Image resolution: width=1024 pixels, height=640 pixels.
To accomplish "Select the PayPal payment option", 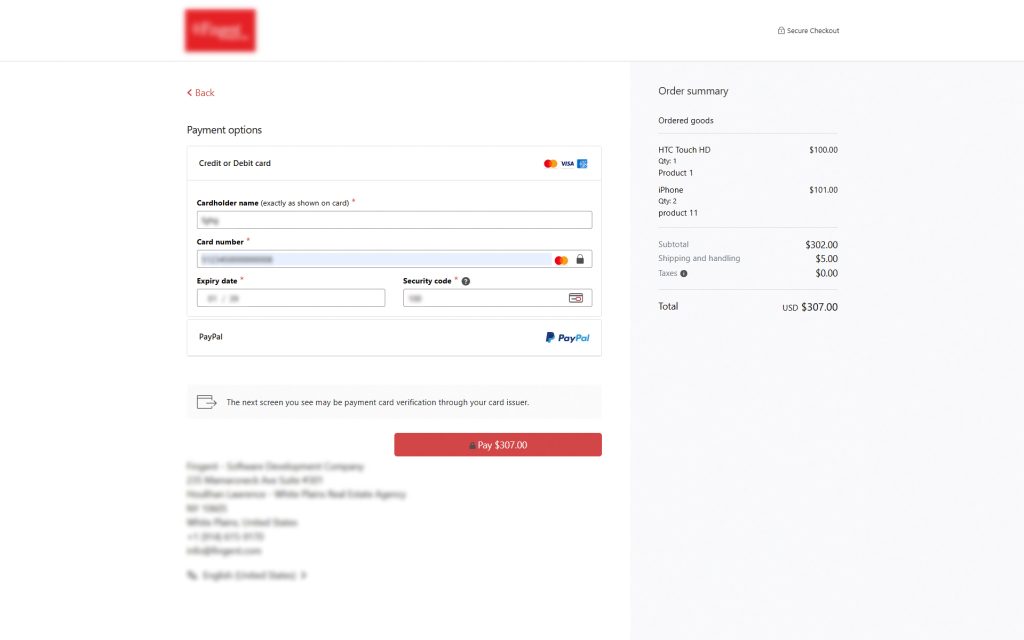I will 210,337.
